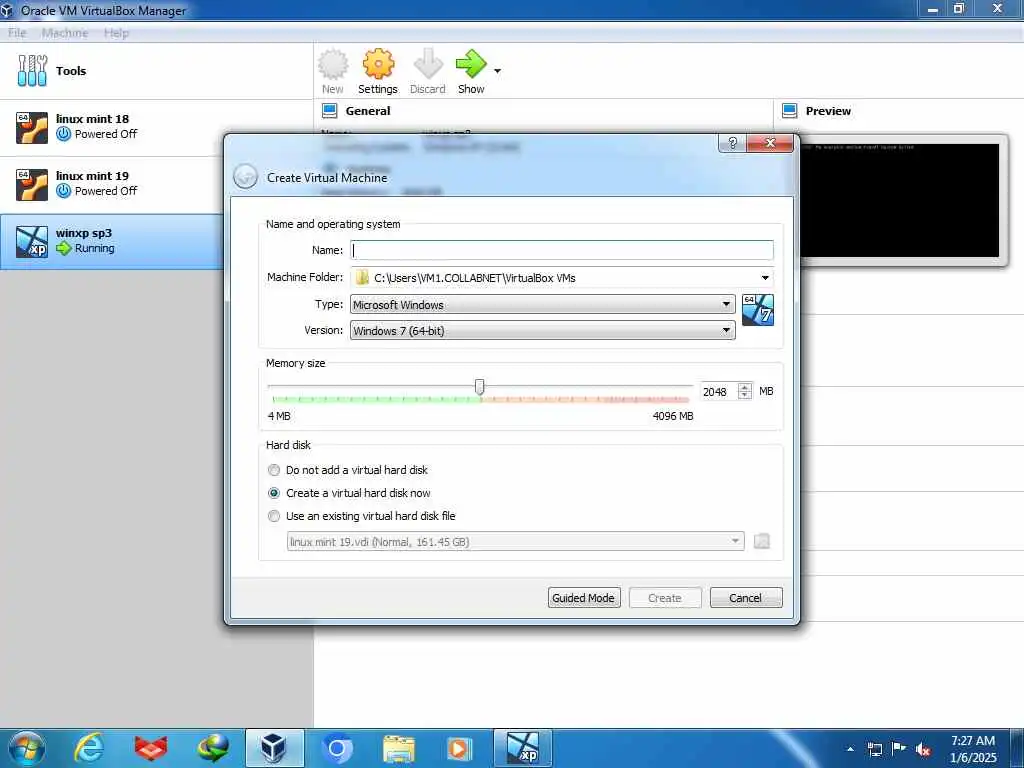This screenshot has width=1024, height=768.
Task: Select Create a virtual hard disk now
Action: point(349,493)
